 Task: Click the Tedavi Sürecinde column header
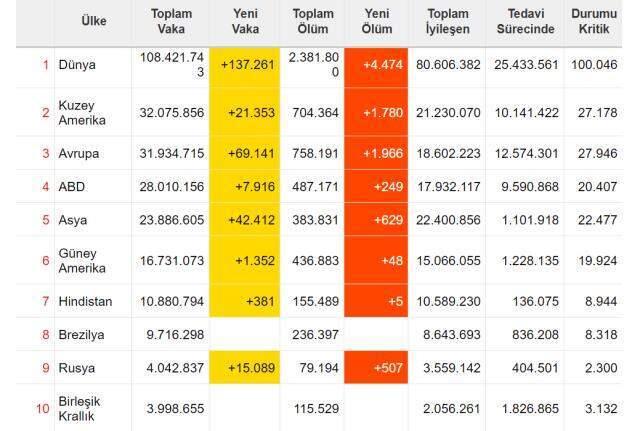tap(526, 21)
